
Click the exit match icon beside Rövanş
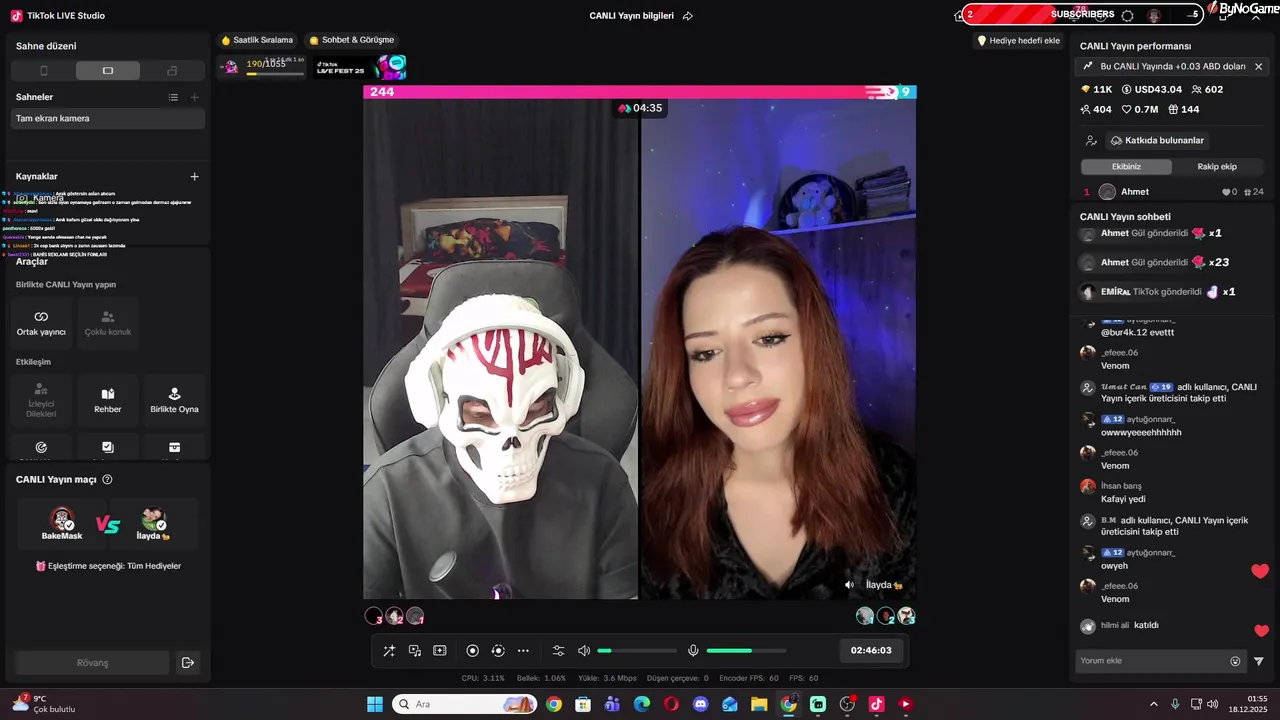pyautogui.click(x=187, y=663)
